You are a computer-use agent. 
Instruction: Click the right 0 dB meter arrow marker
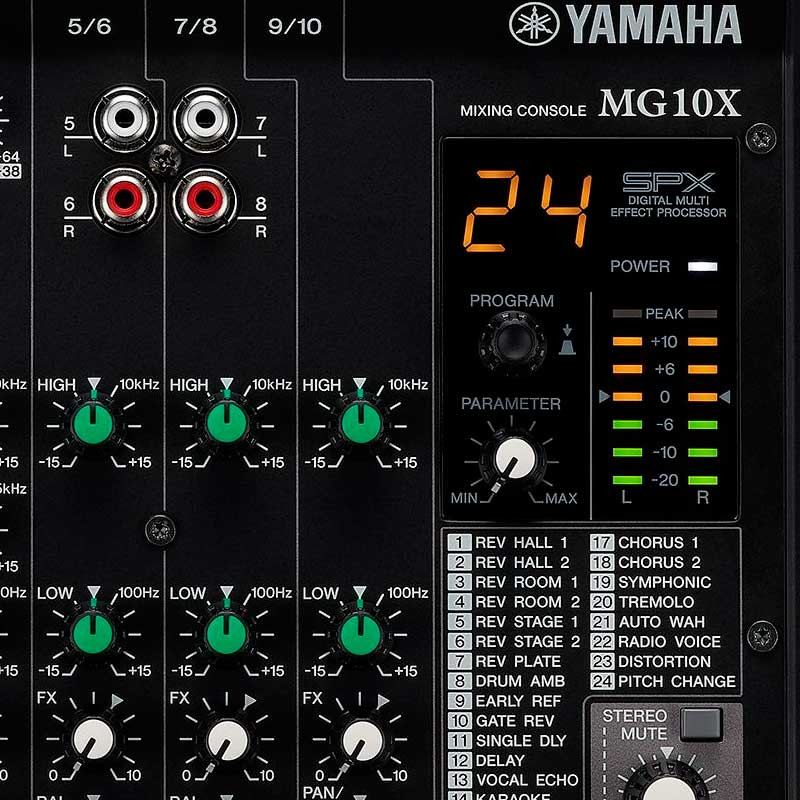[x=724, y=396]
